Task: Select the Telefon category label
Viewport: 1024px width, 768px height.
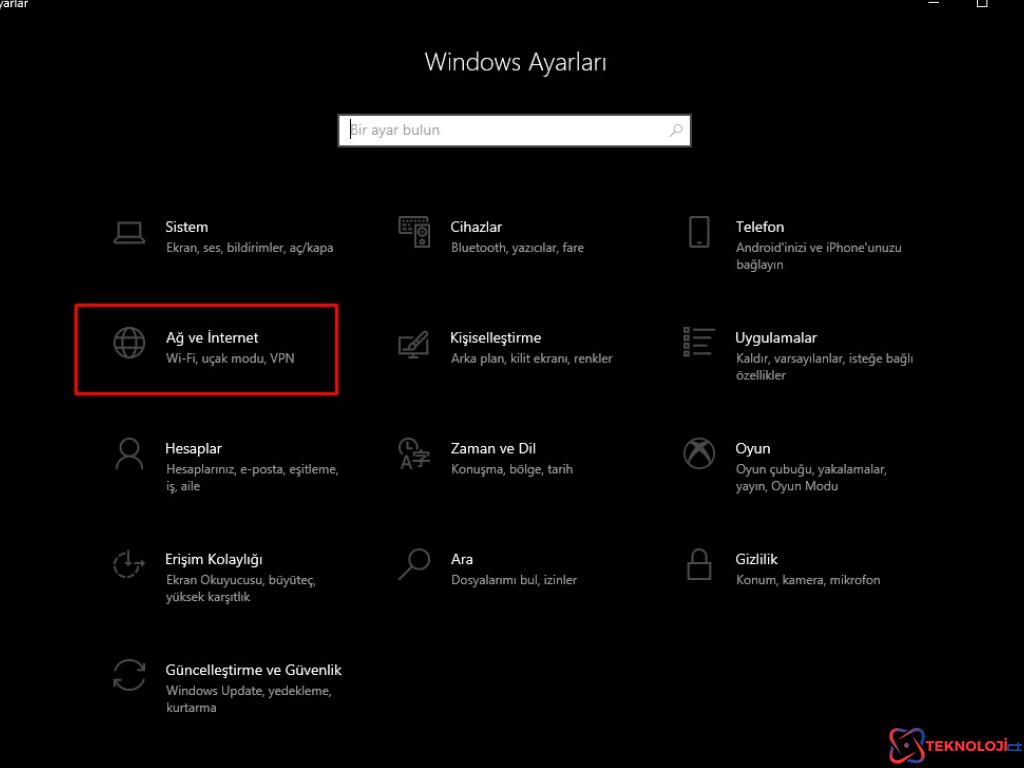Action: [759, 226]
